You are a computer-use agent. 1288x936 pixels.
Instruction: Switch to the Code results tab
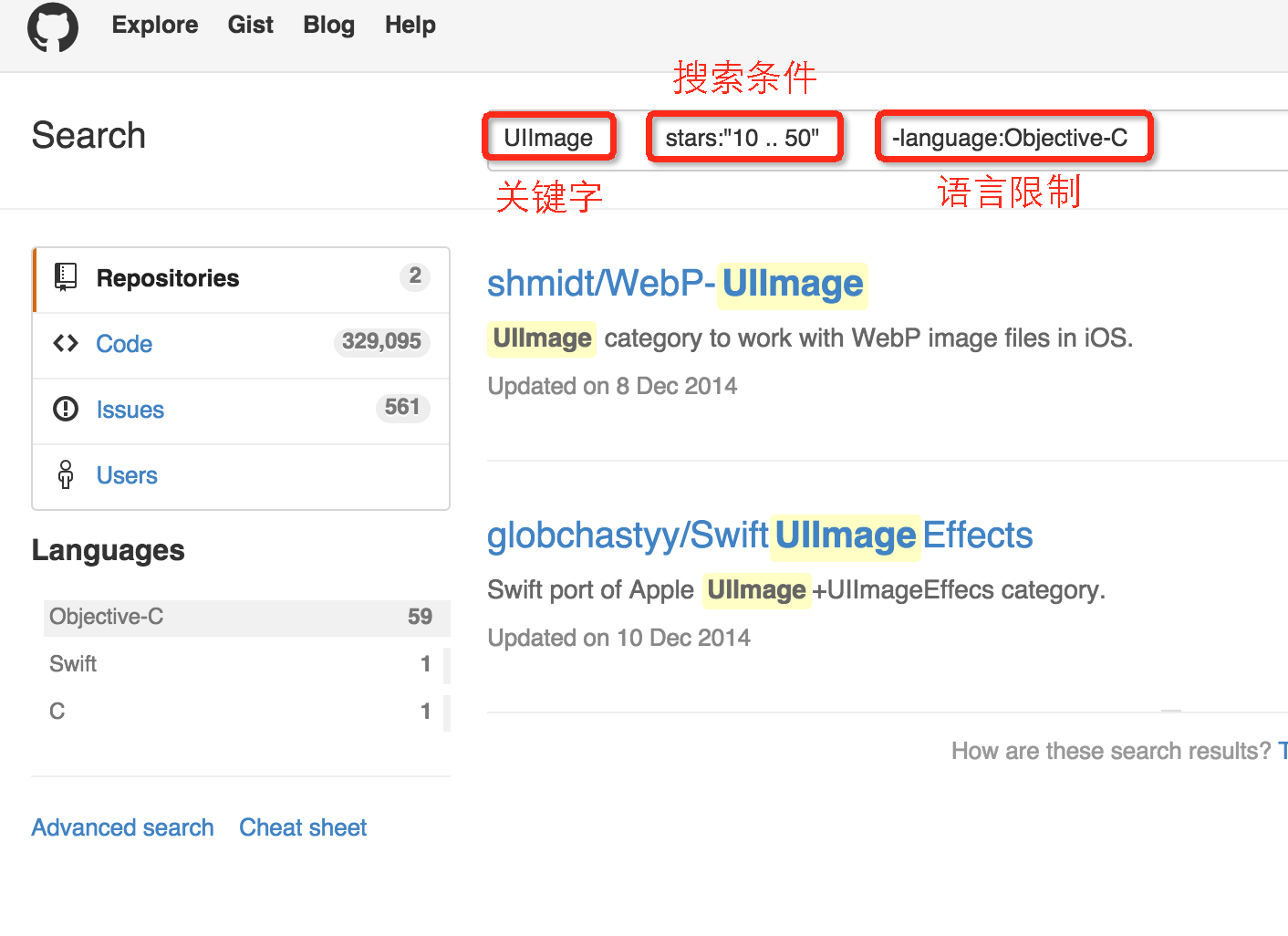click(x=242, y=345)
